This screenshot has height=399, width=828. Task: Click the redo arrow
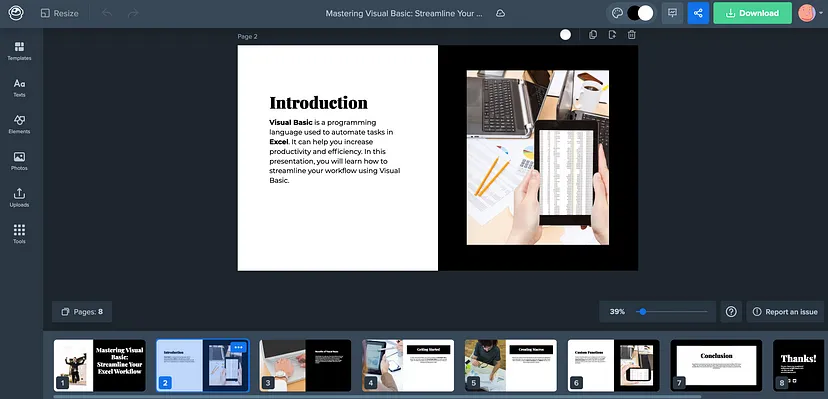coord(133,13)
